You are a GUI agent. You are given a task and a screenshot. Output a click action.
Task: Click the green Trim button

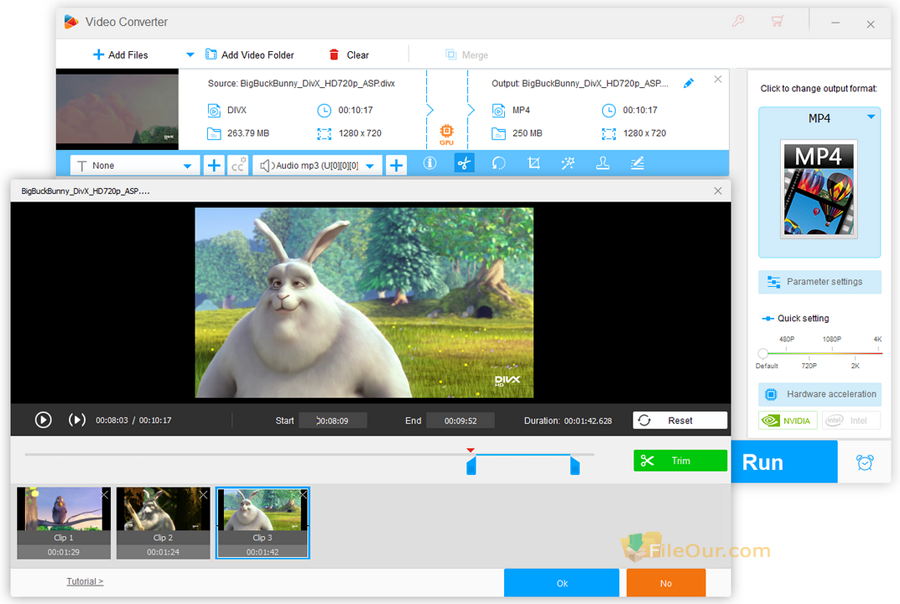[x=680, y=460]
